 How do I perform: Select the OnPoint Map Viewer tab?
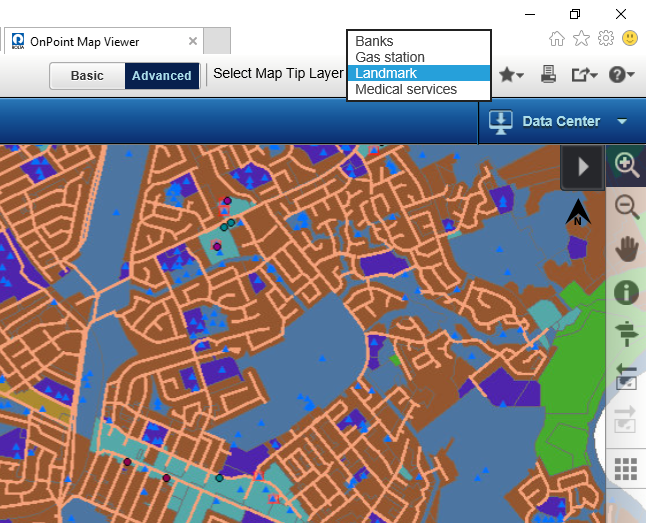(84, 42)
